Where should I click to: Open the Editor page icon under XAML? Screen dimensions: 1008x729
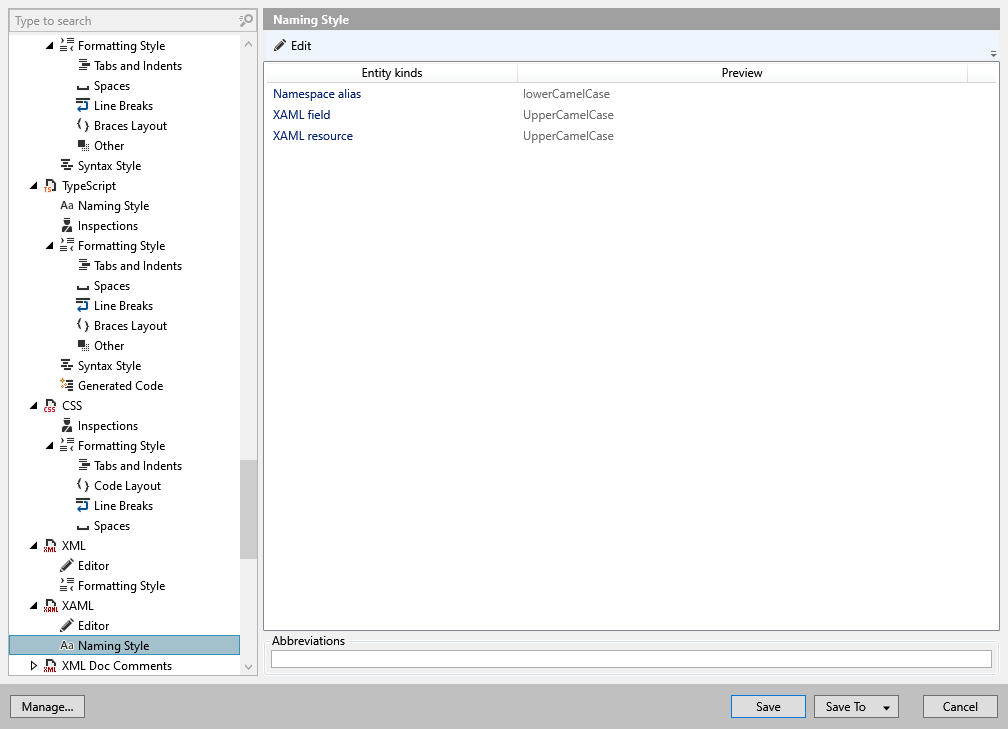(65, 625)
